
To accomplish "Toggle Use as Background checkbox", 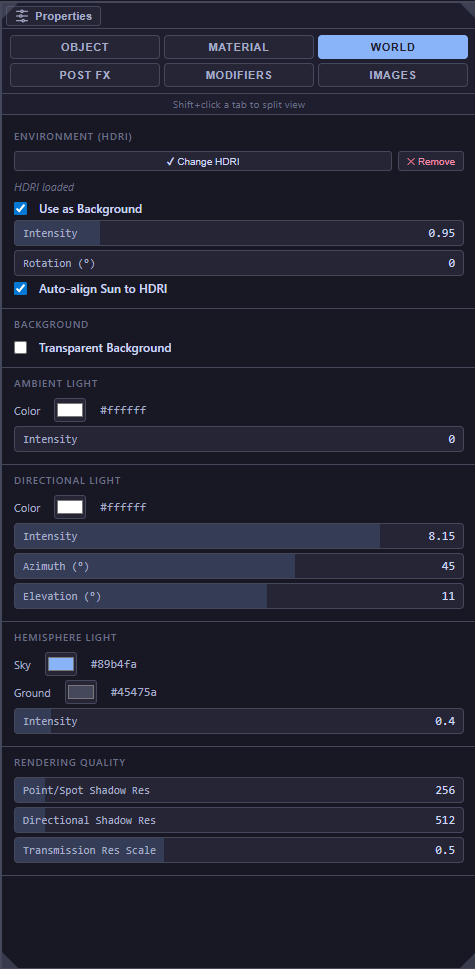I will tap(21, 209).
